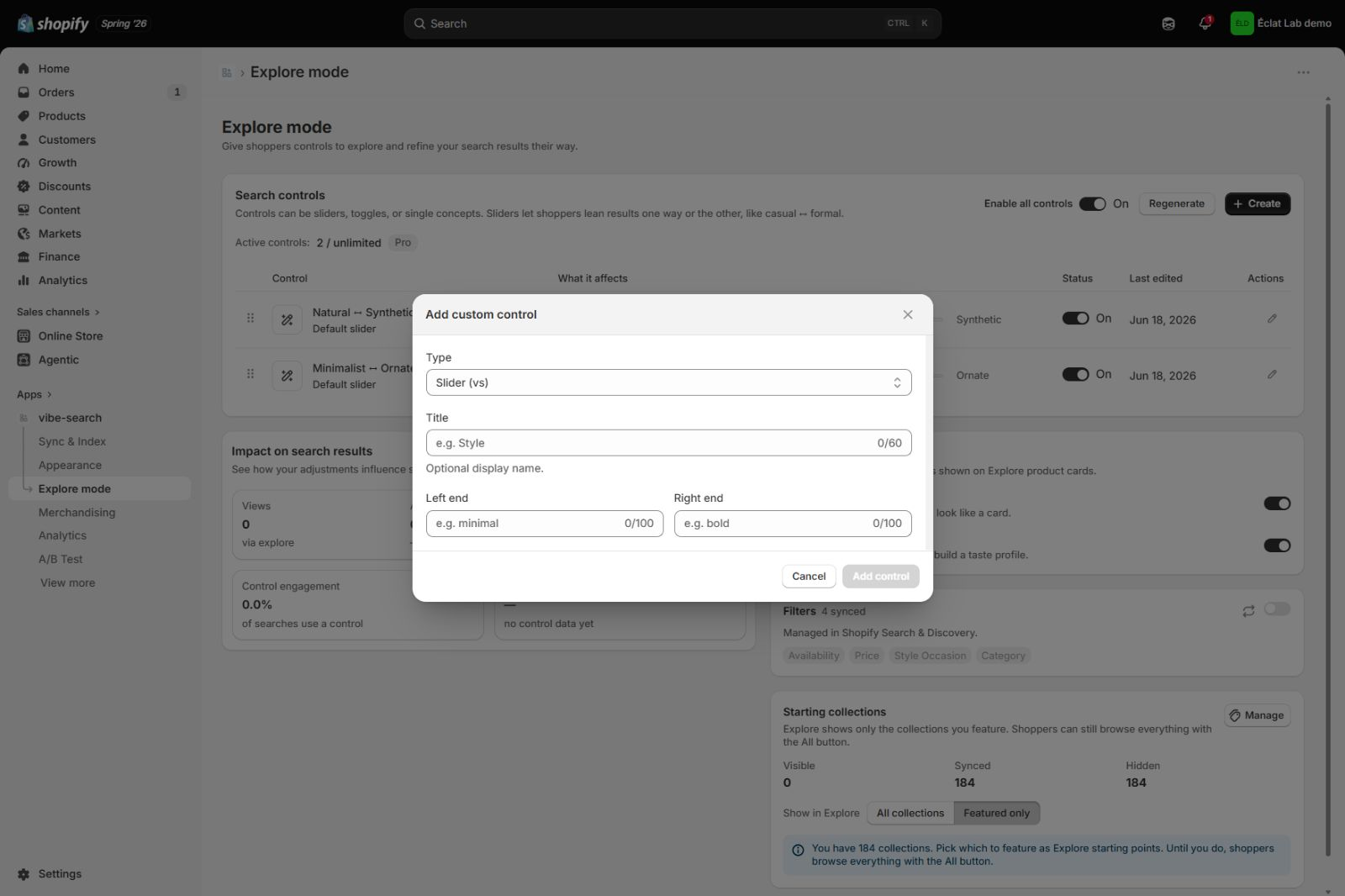Click the Shopify logo
The image size is (1345, 896).
53,24
